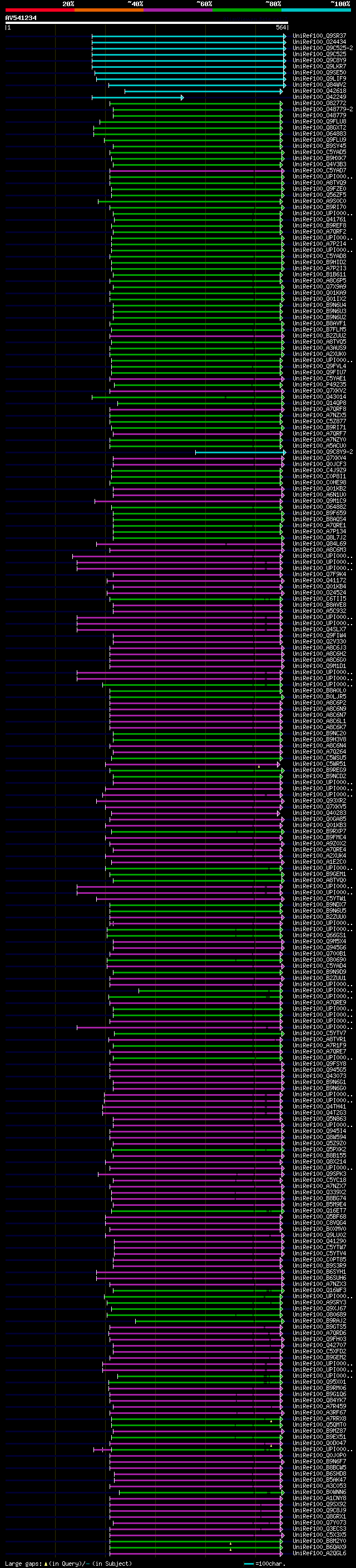
Task: Select label UniRef100_B0LJR5
Action: [x=319, y=697]
